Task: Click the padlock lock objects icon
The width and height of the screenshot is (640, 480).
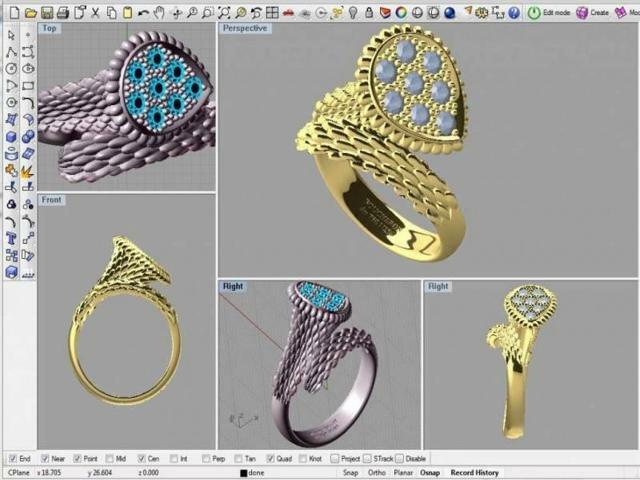Action: (369, 13)
